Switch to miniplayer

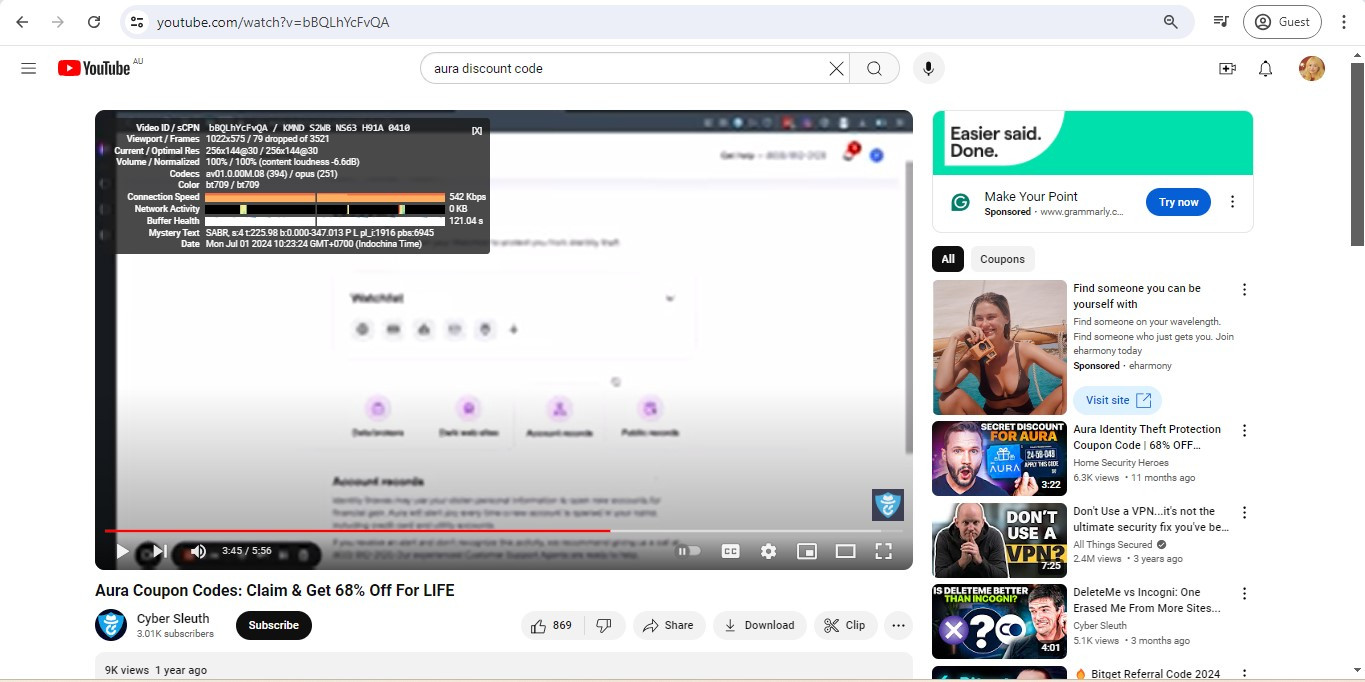pyautogui.click(x=807, y=551)
